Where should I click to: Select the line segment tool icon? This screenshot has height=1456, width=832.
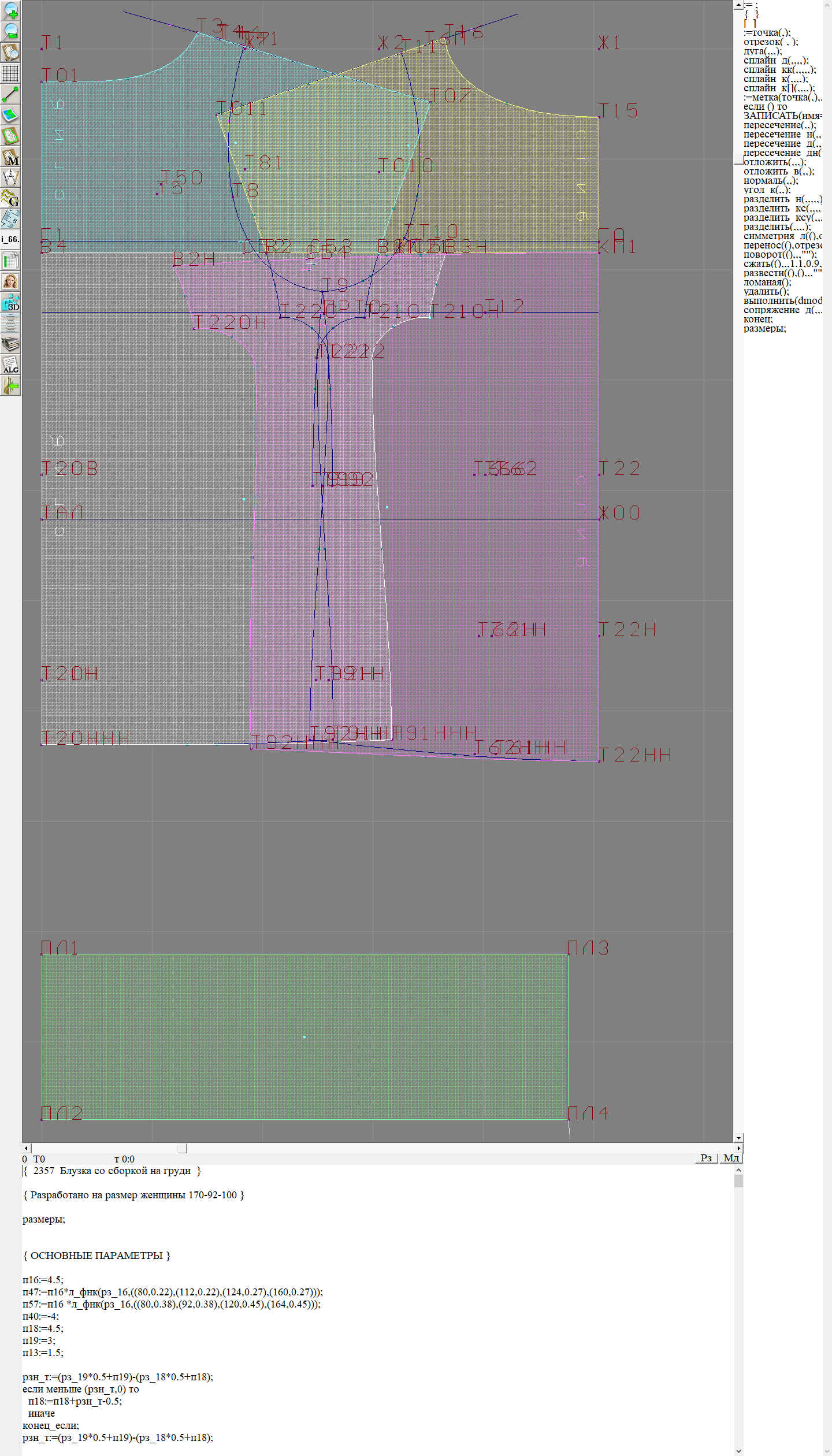[x=10, y=94]
